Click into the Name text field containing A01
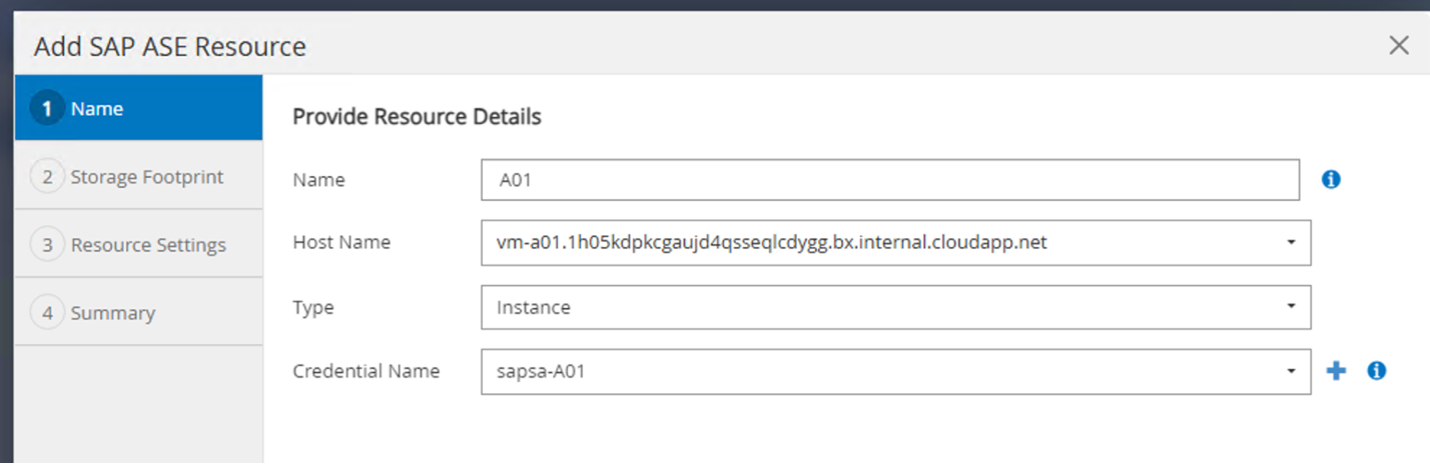 (x=889, y=180)
